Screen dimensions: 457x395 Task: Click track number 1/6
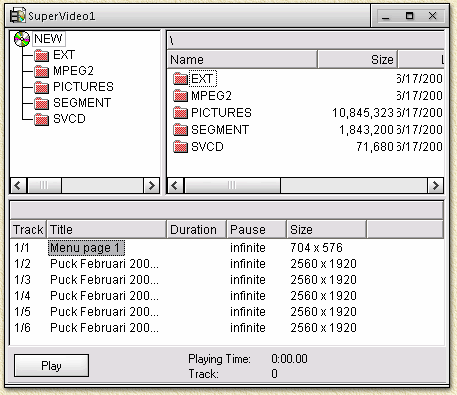(22, 328)
